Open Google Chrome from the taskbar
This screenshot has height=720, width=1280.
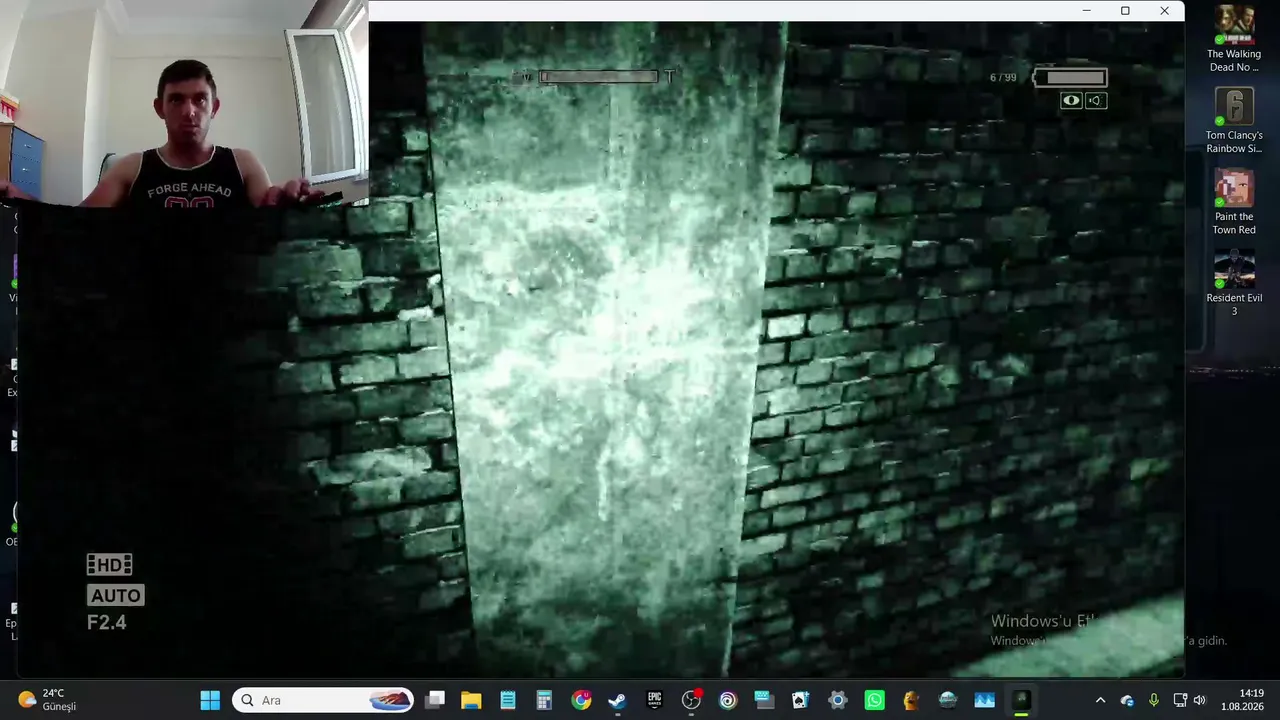[581, 700]
